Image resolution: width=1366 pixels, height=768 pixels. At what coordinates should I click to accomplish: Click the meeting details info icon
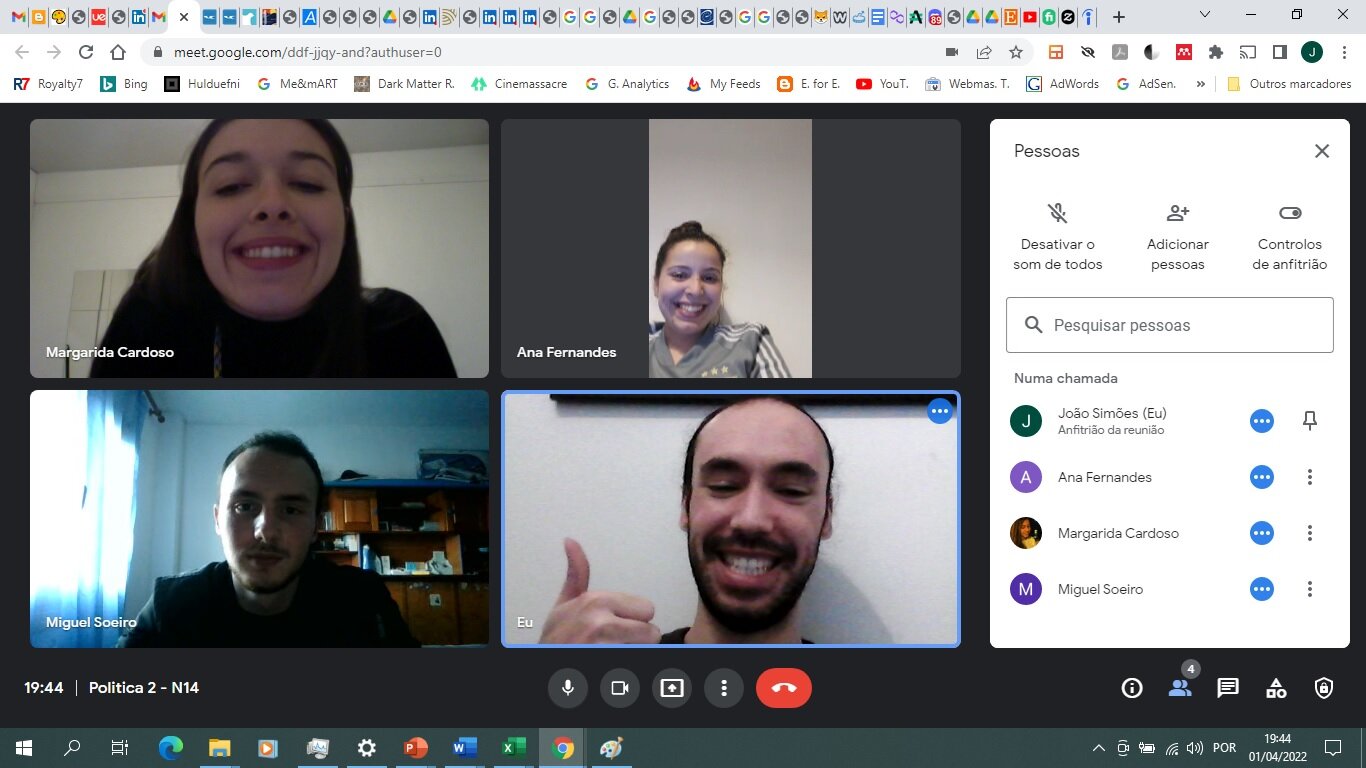(1132, 688)
